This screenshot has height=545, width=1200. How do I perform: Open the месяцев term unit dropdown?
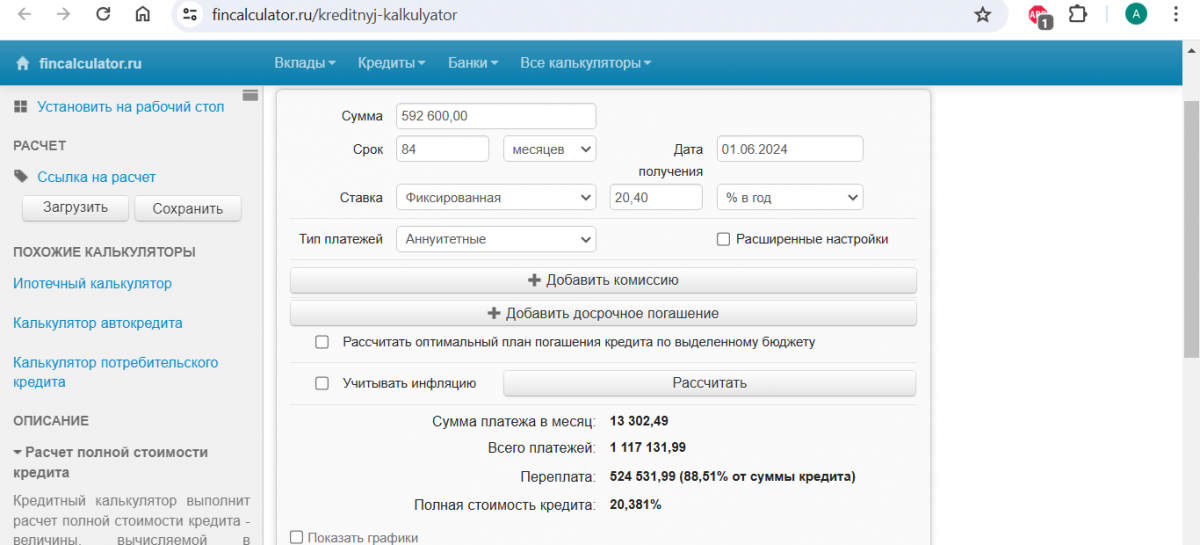point(549,149)
